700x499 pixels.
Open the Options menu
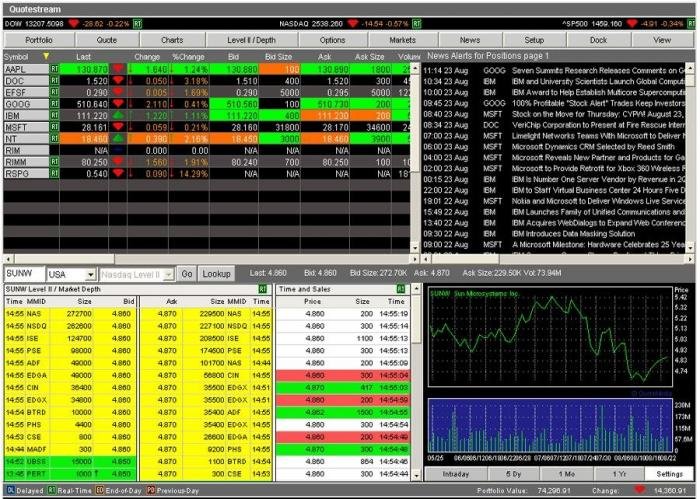point(333,40)
